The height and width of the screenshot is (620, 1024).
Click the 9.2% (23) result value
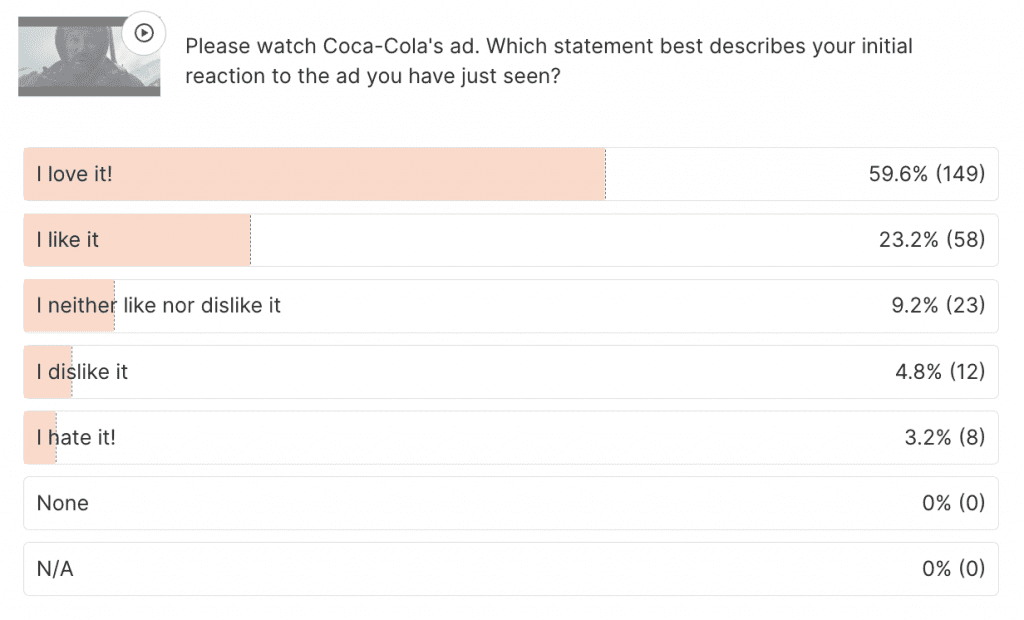(x=938, y=306)
